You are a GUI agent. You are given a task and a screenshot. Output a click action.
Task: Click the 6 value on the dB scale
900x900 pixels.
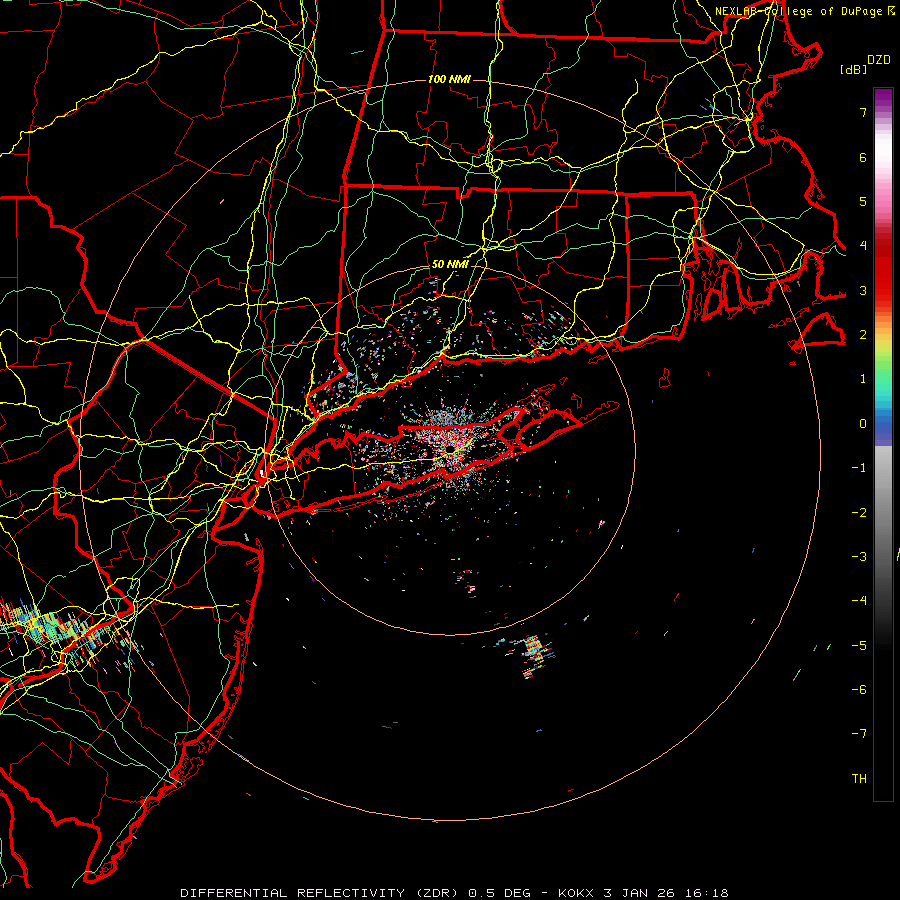pyautogui.click(x=863, y=157)
